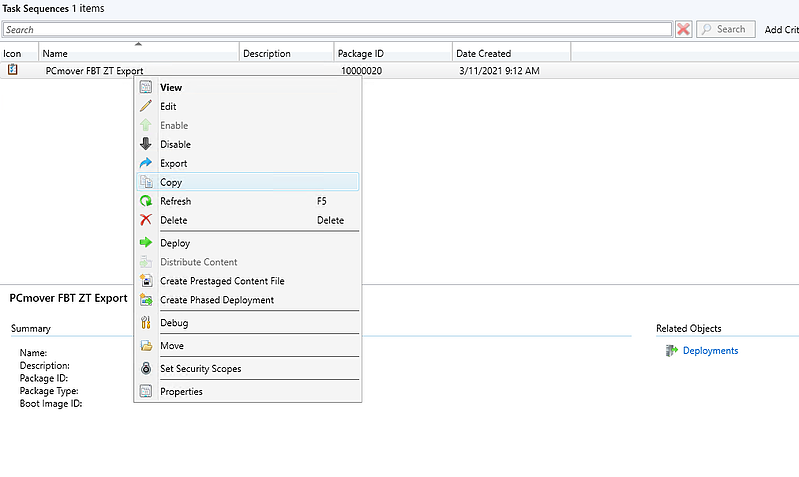Click the Boot Image ID label
This screenshot has width=799, height=477.
(x=51, y=404)
